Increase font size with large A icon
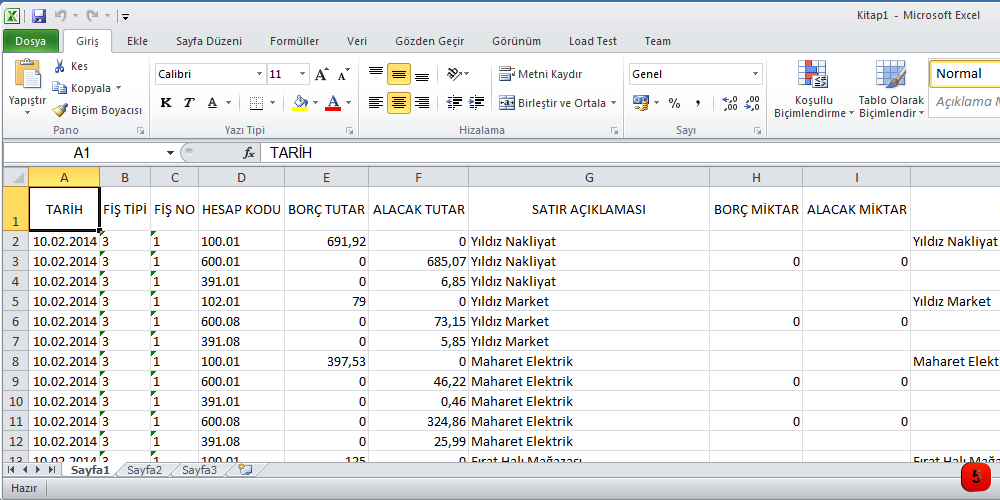Screen dimensions: 1000x500 [322, 75]
